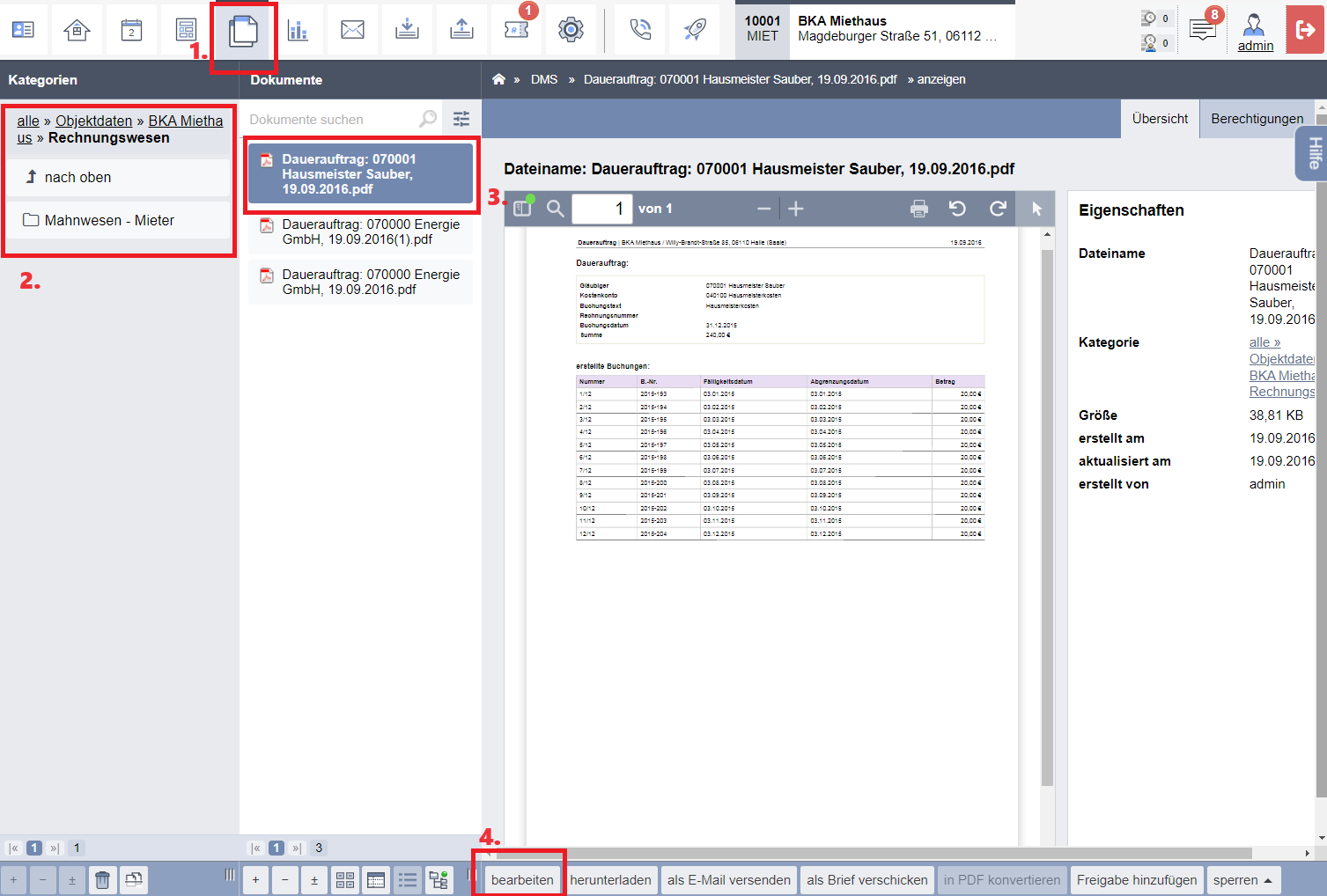
Task: Print the PDF document
Action: click(x=919, y=209)
